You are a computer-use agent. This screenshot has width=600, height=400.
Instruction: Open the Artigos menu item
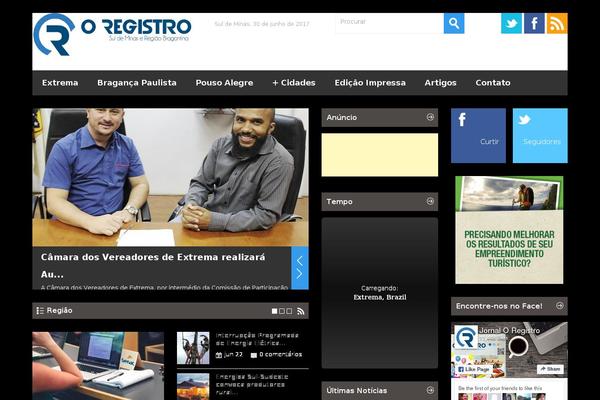tap(440, 83)
